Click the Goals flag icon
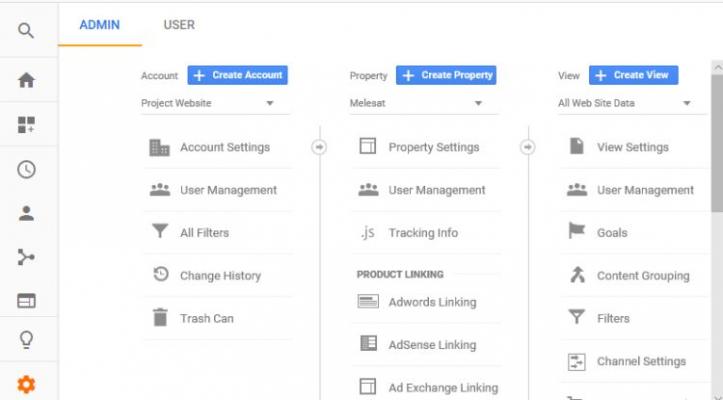The image size is (723, 400). [576, 230]
